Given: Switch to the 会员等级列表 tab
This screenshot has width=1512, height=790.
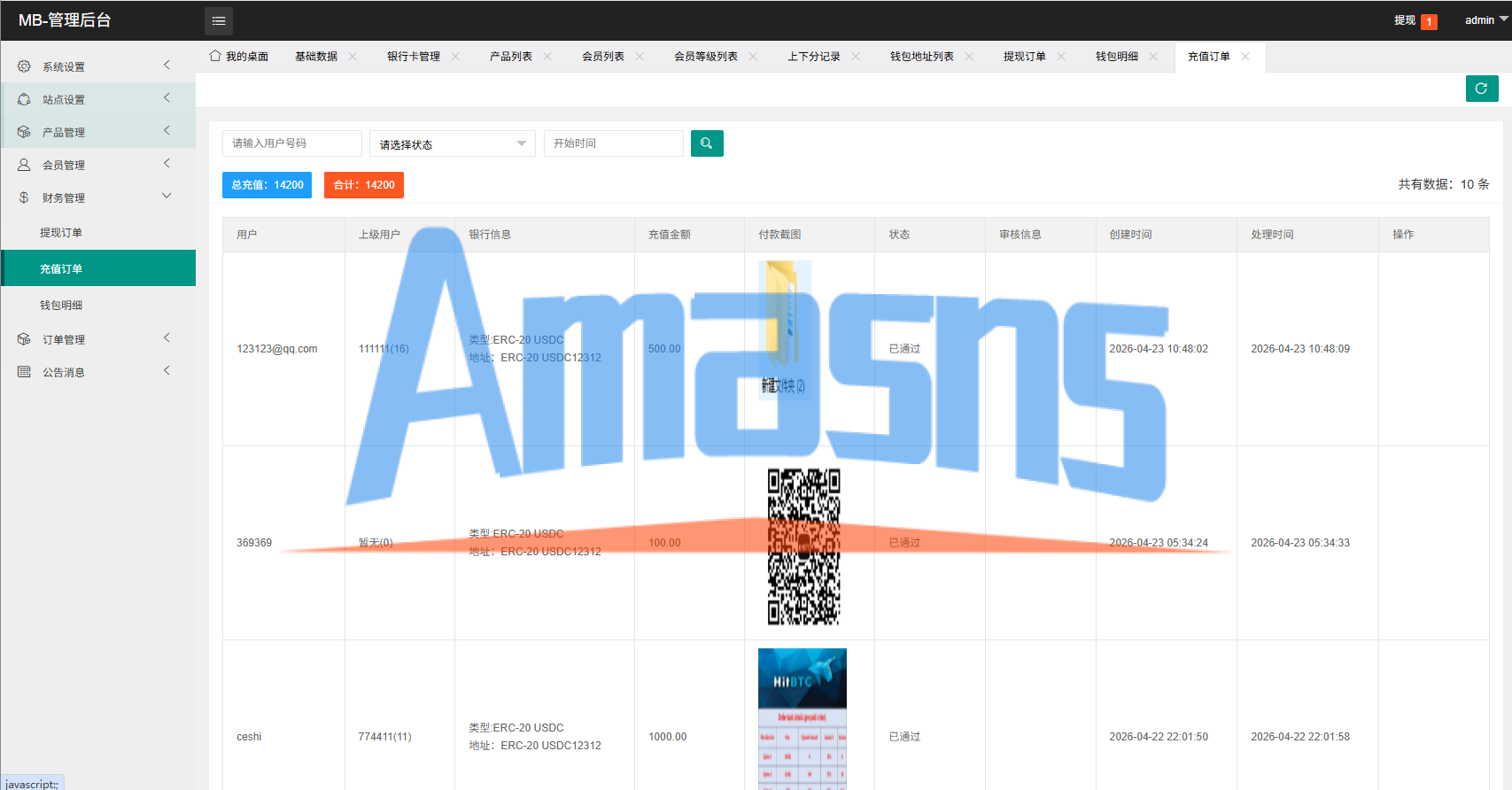Looking at the screenshot, I should [x=706, y=57].
